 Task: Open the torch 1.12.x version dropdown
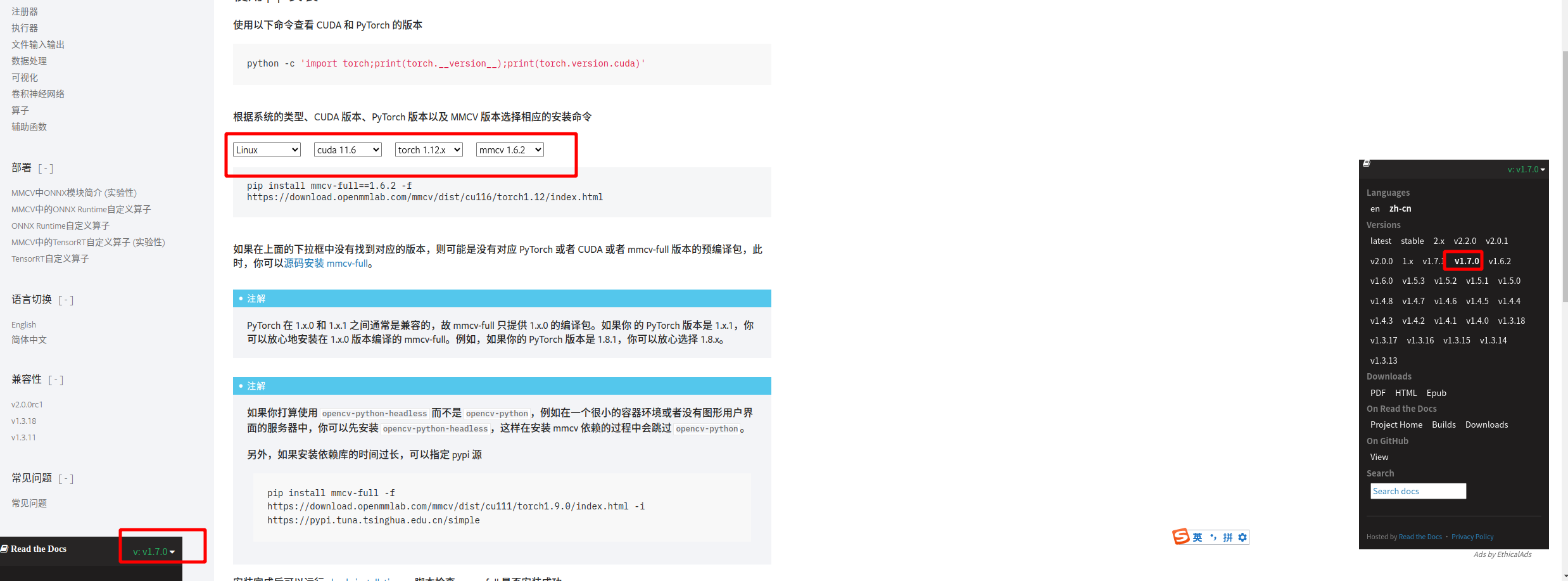click(429, 150)
